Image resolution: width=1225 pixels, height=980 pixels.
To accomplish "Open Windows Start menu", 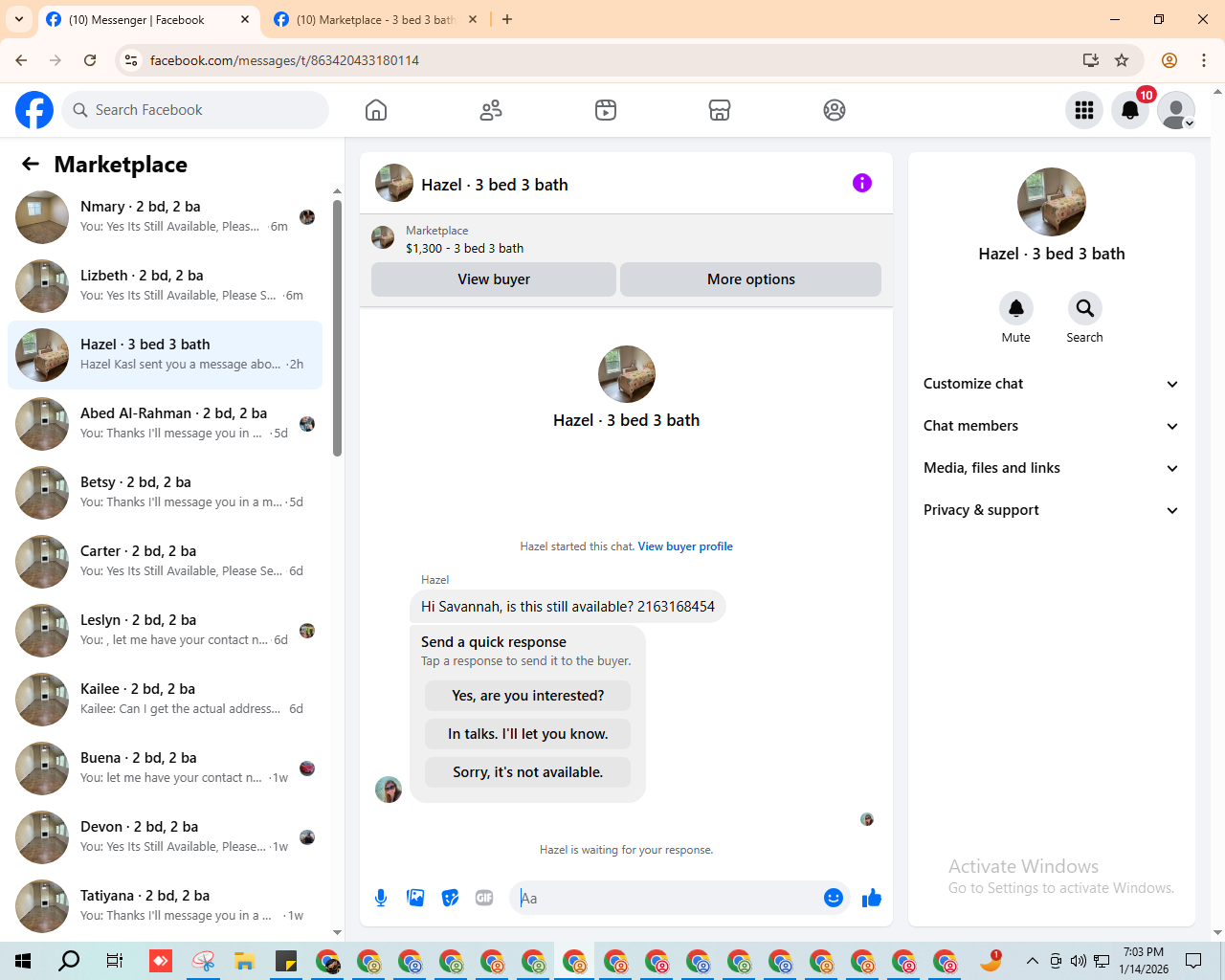I will (23, 961).
